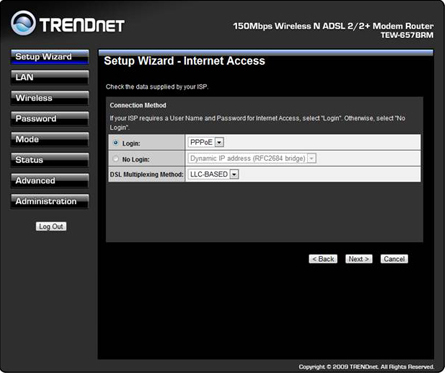View the Status page

[50, 160]
